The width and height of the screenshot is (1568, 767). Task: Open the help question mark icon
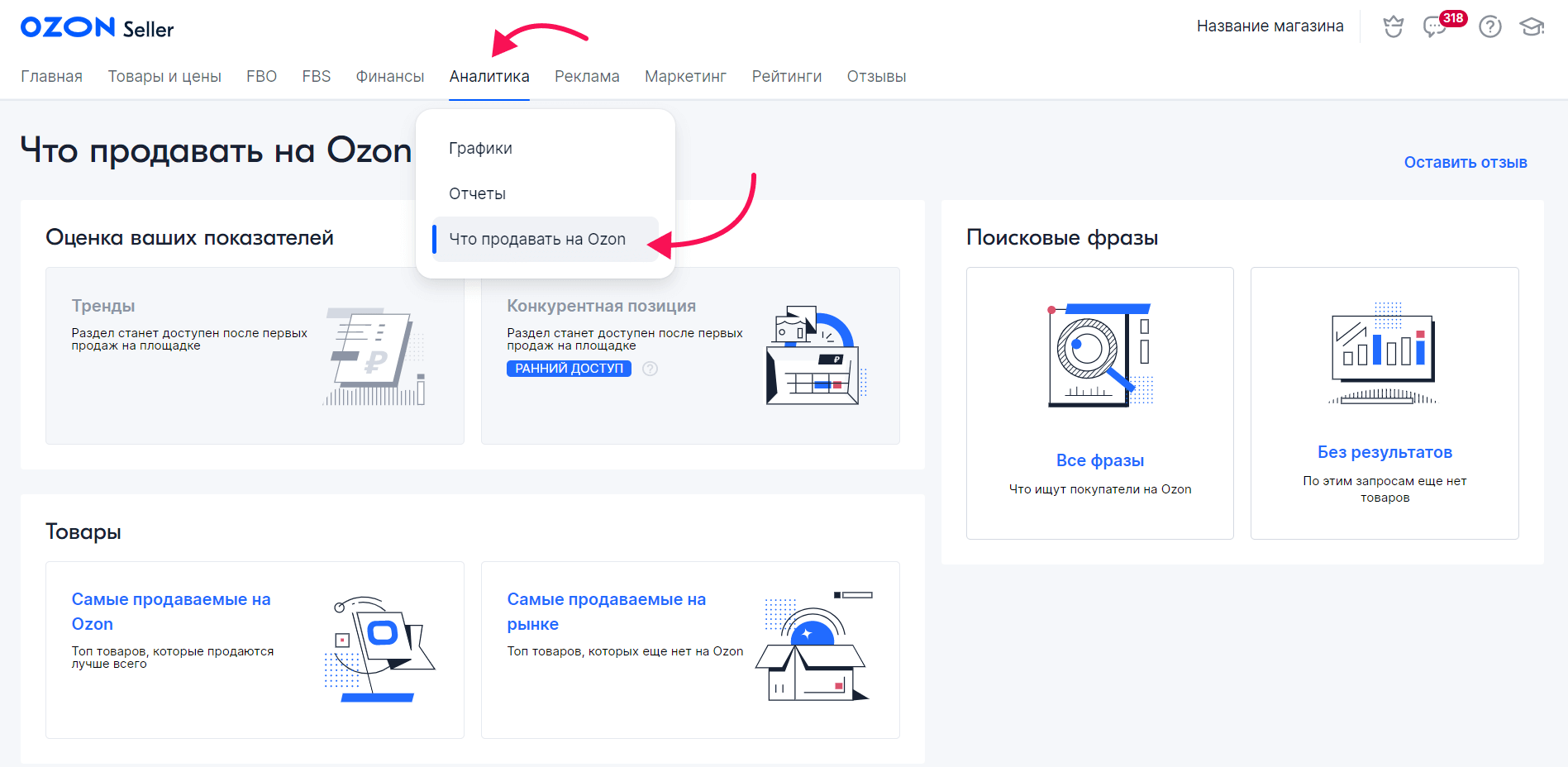(1490, 26)
